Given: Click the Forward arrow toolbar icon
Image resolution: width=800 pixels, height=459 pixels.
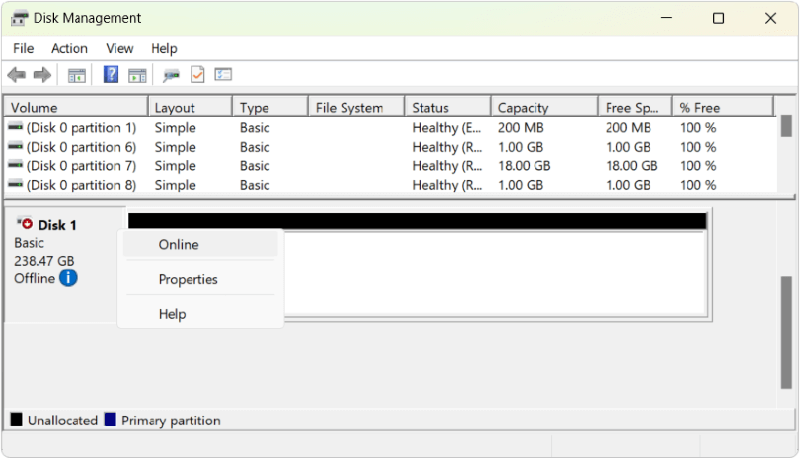Looking at the screenshot, I should click(x=42, y=75).
